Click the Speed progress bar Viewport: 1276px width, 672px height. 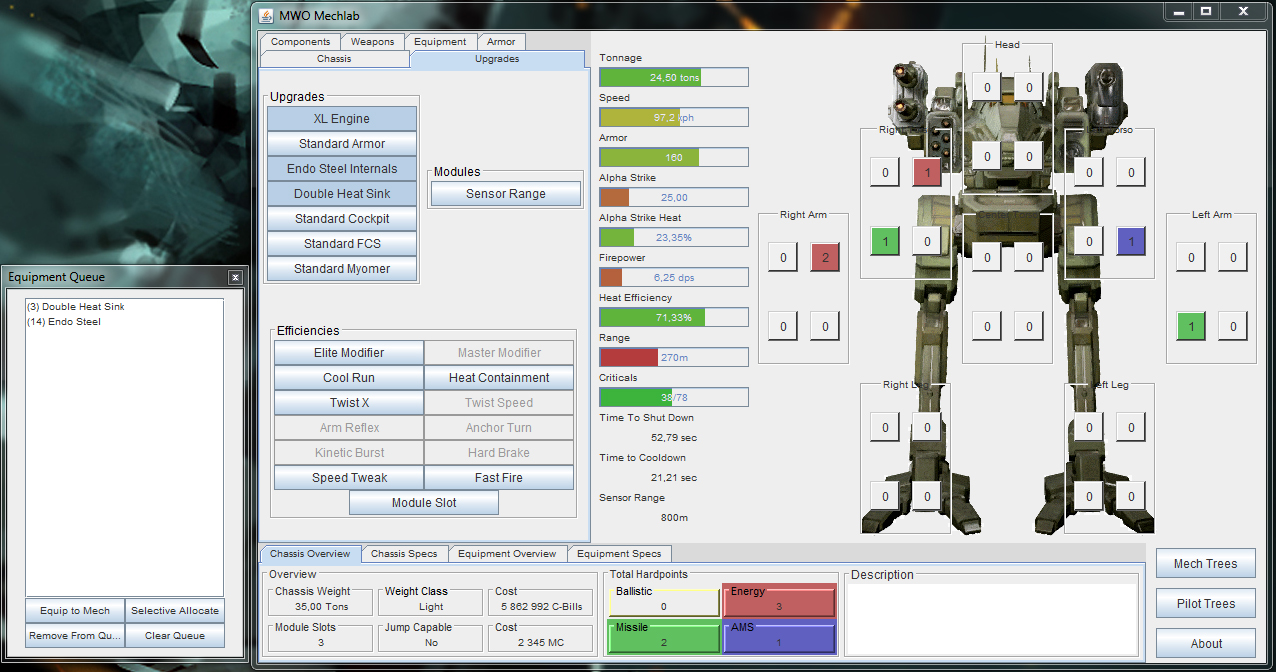click(674, 117)
